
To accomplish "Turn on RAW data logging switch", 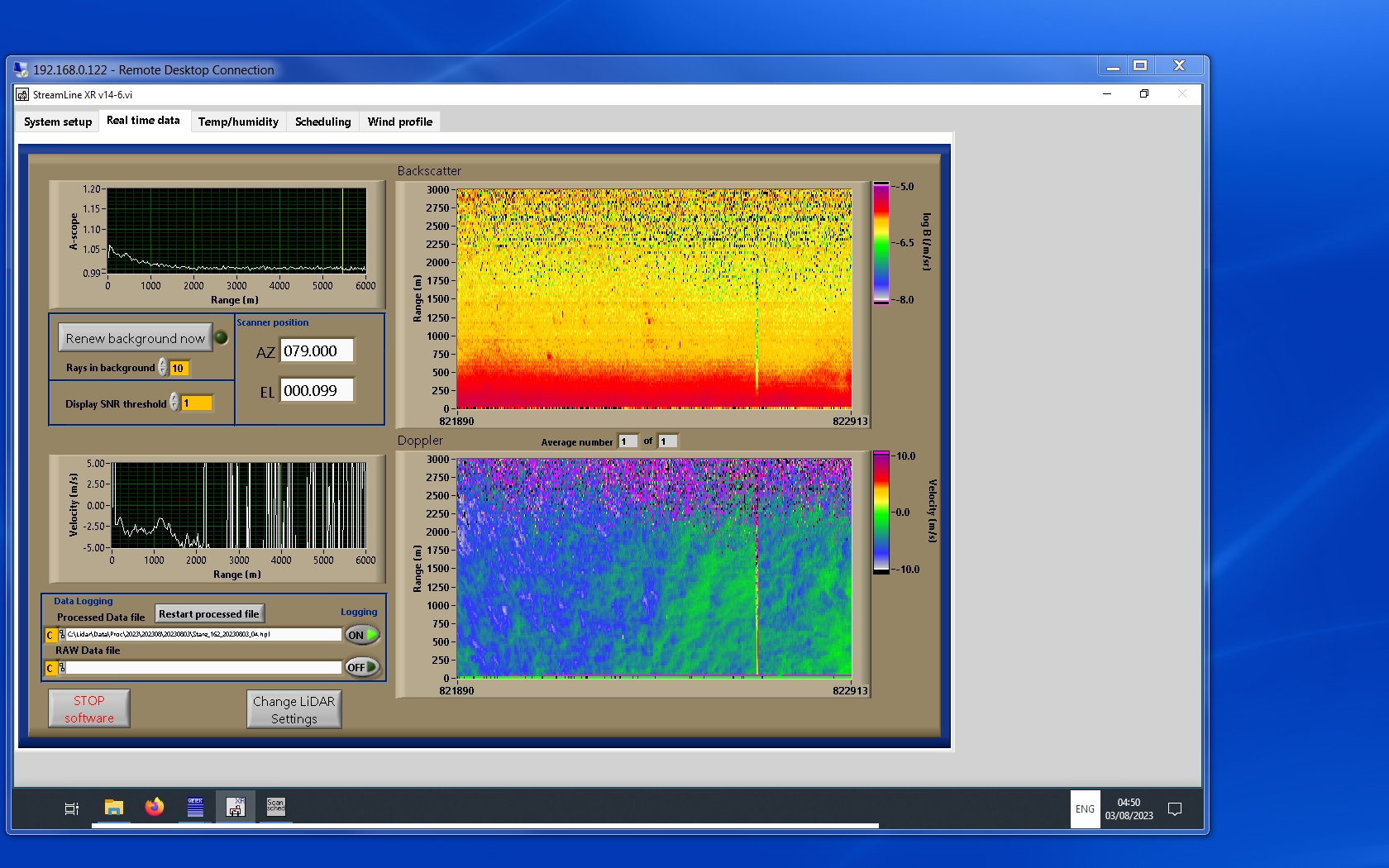I will point(362,667).
